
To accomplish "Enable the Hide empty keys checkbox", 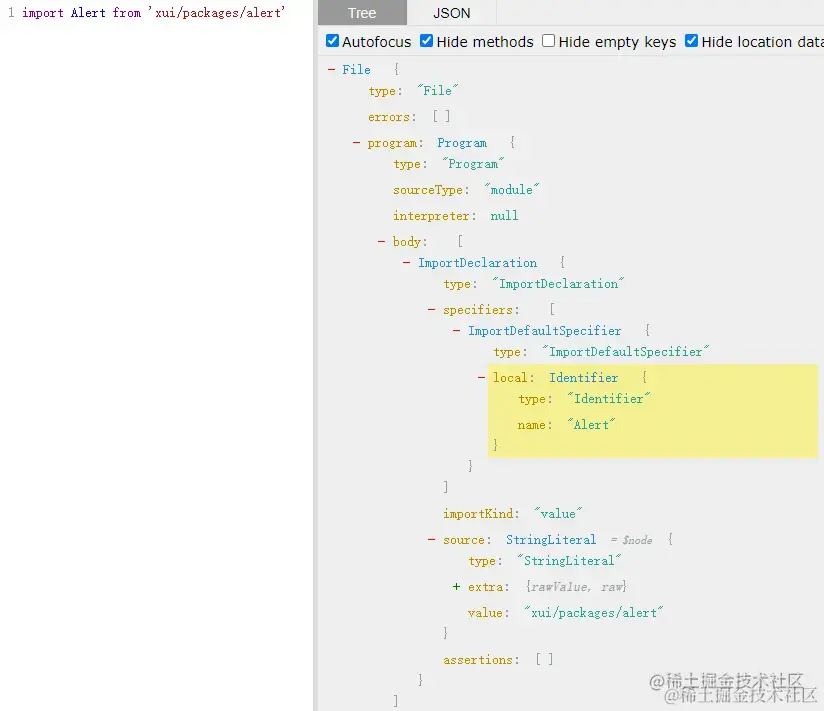I will [548, 41].
